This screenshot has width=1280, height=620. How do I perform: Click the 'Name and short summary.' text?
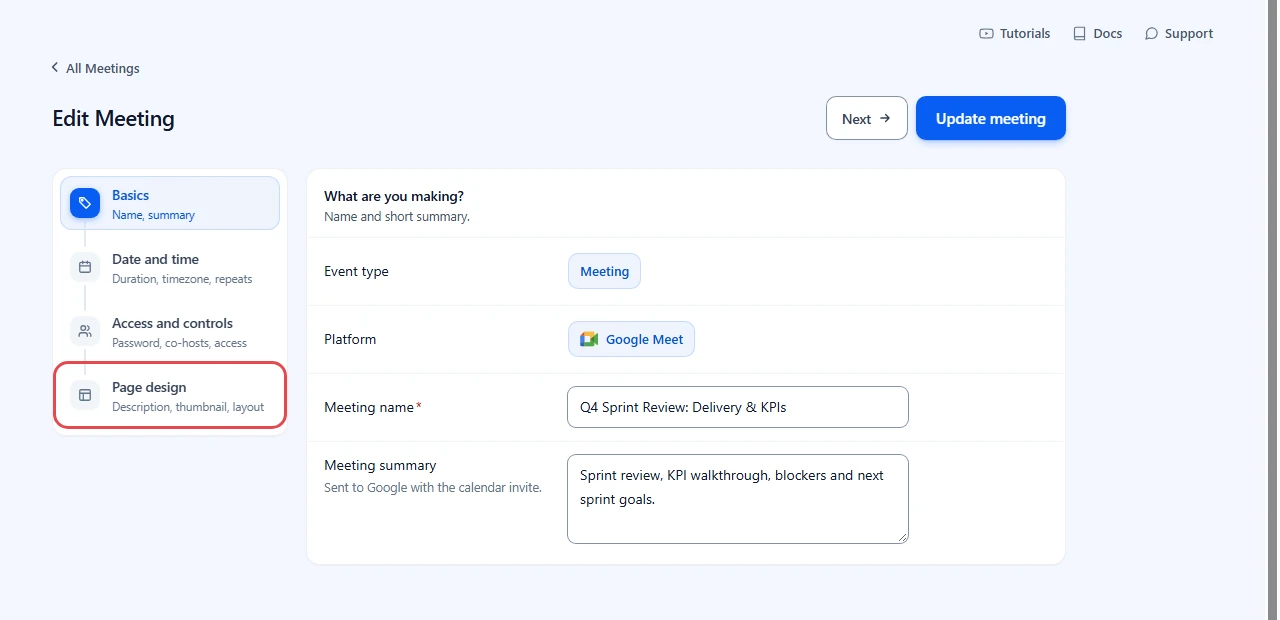tap(397, 216)
